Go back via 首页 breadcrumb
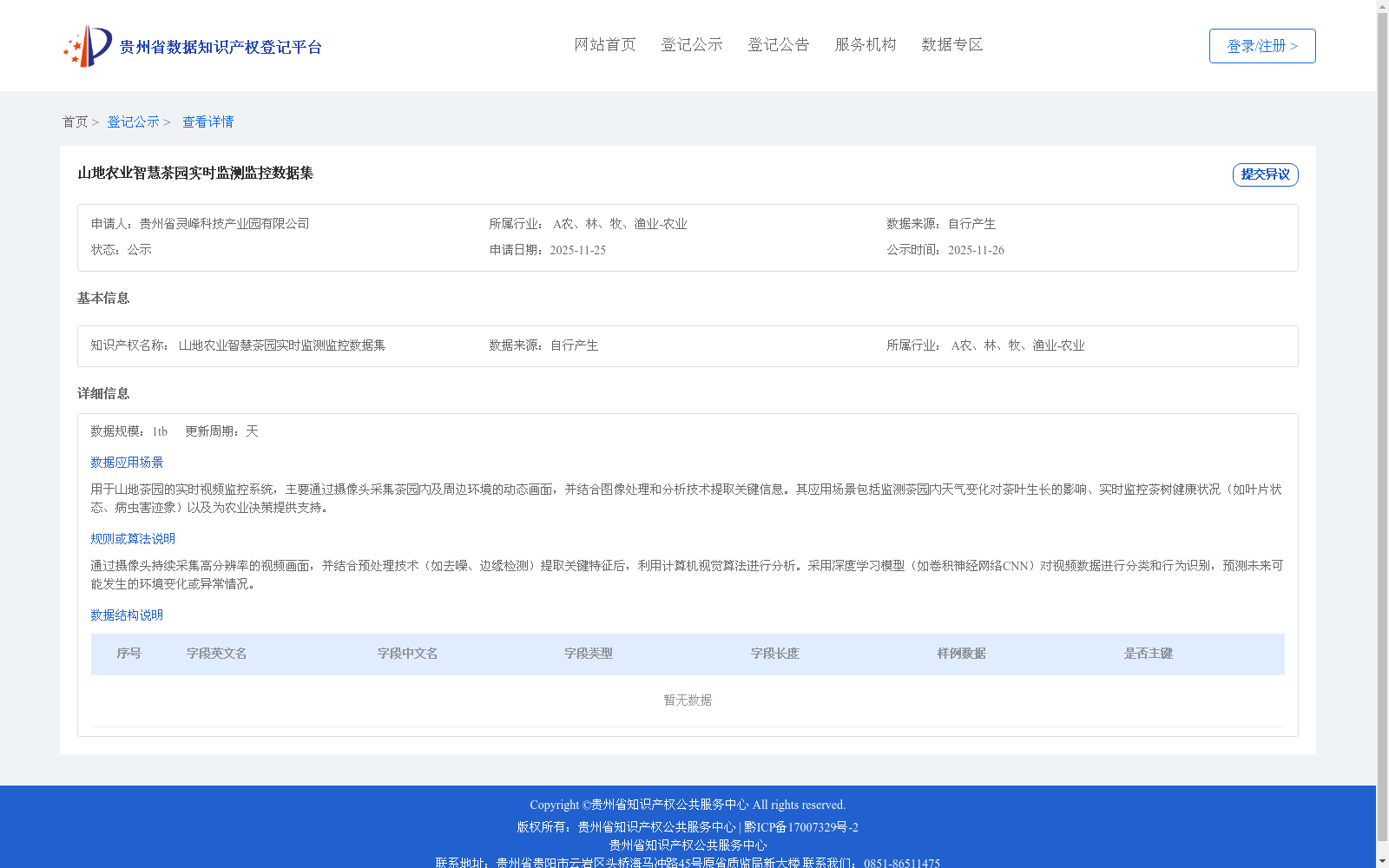1389x868 pixels. 75,122
